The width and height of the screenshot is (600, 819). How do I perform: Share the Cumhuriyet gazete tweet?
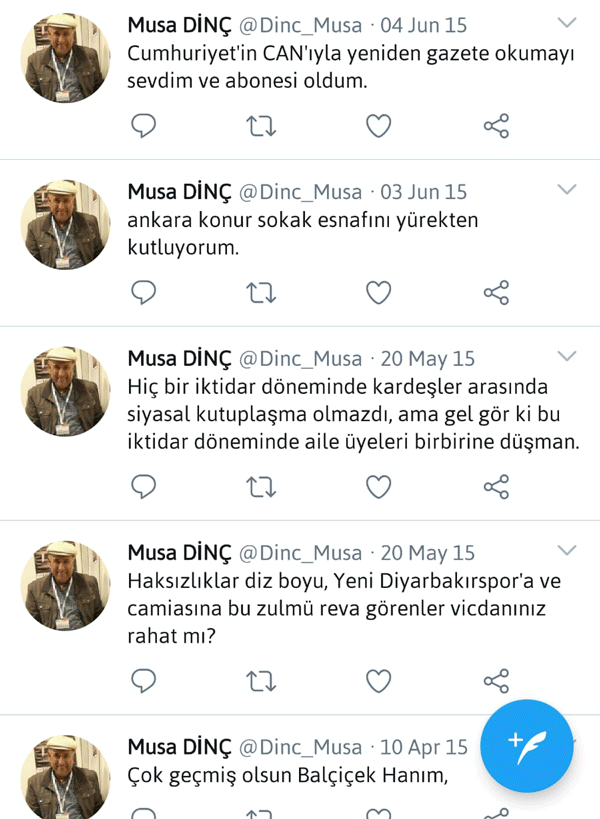coord(496,126)
